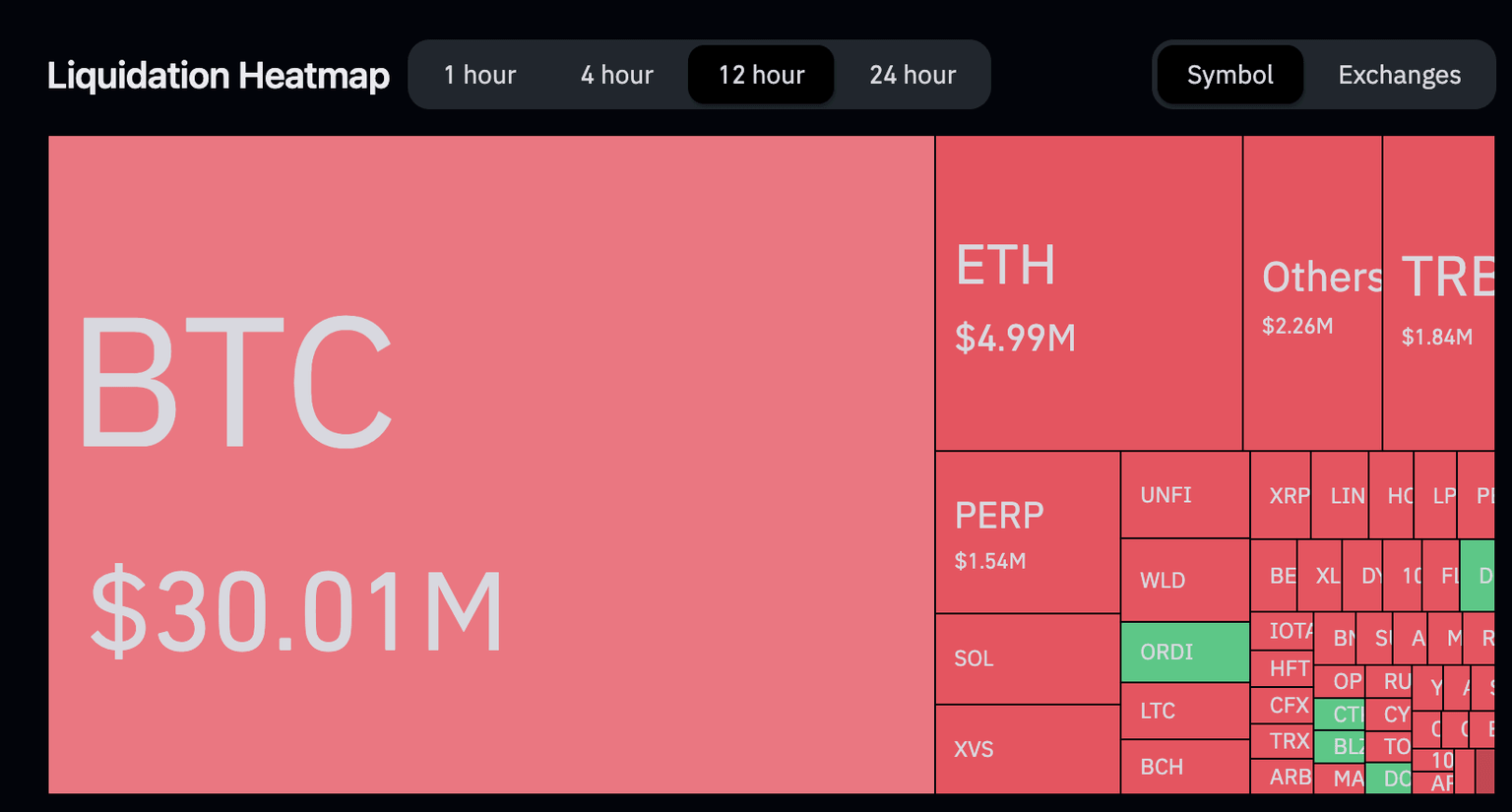Select the LTC tile
The width and height of the screenshot is (1512, 812).
coord(1184,711)
